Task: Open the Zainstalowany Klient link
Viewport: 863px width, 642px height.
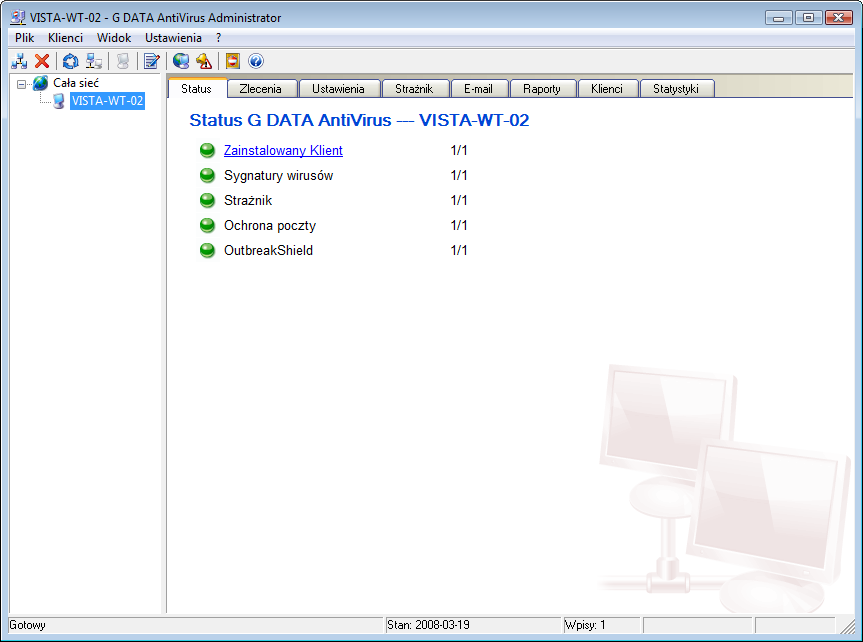Action: (x=283, y=150)
